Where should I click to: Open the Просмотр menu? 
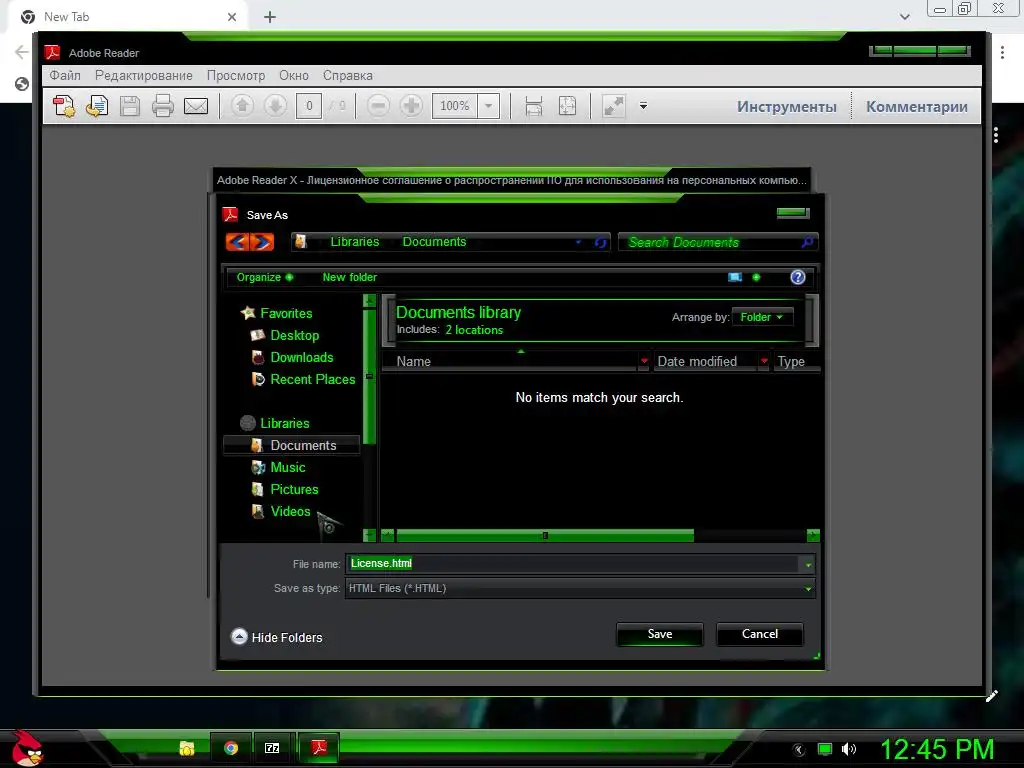(236, 75)
